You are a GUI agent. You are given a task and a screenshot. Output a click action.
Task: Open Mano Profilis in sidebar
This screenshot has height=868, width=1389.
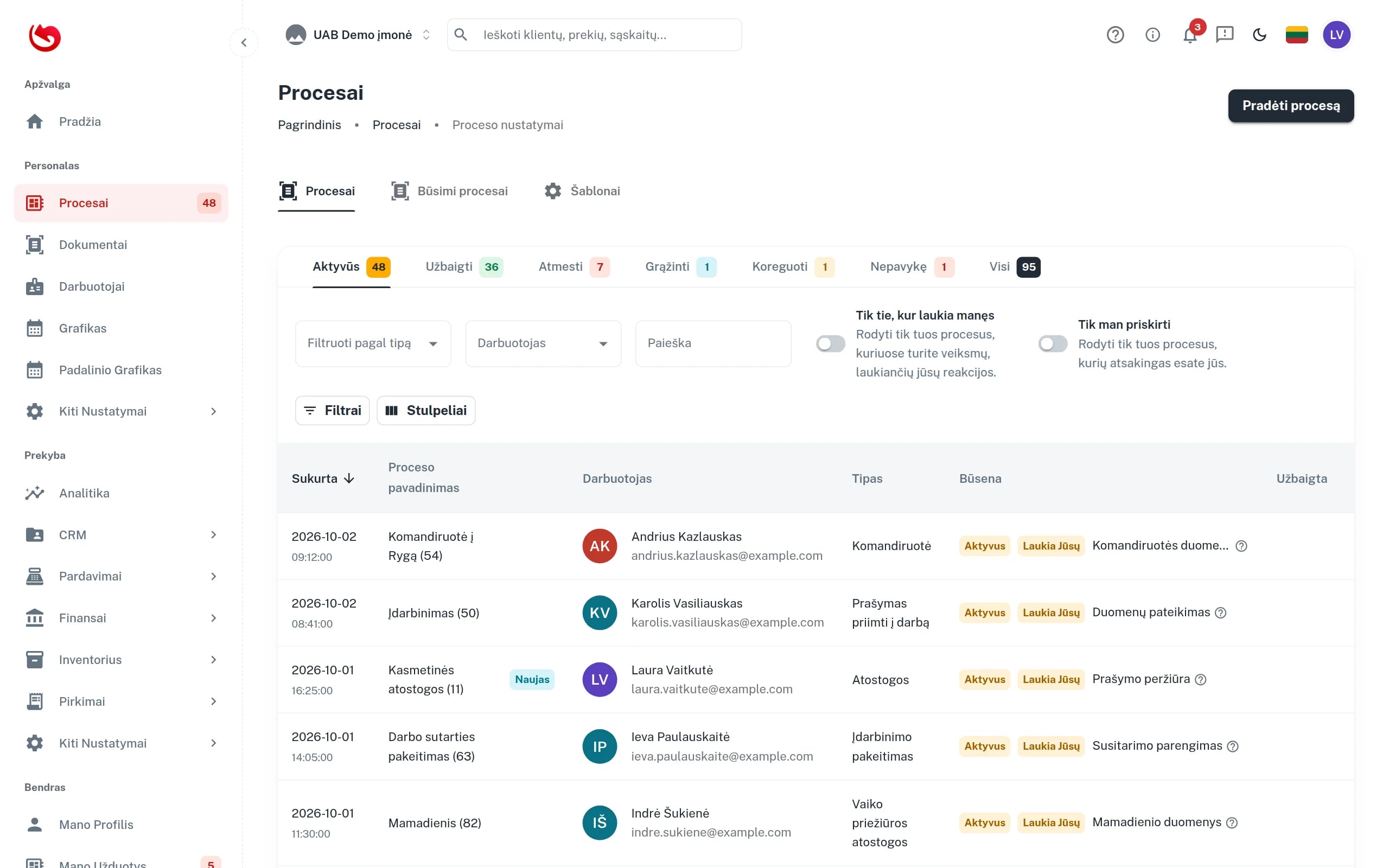click(x=121, y=825)
